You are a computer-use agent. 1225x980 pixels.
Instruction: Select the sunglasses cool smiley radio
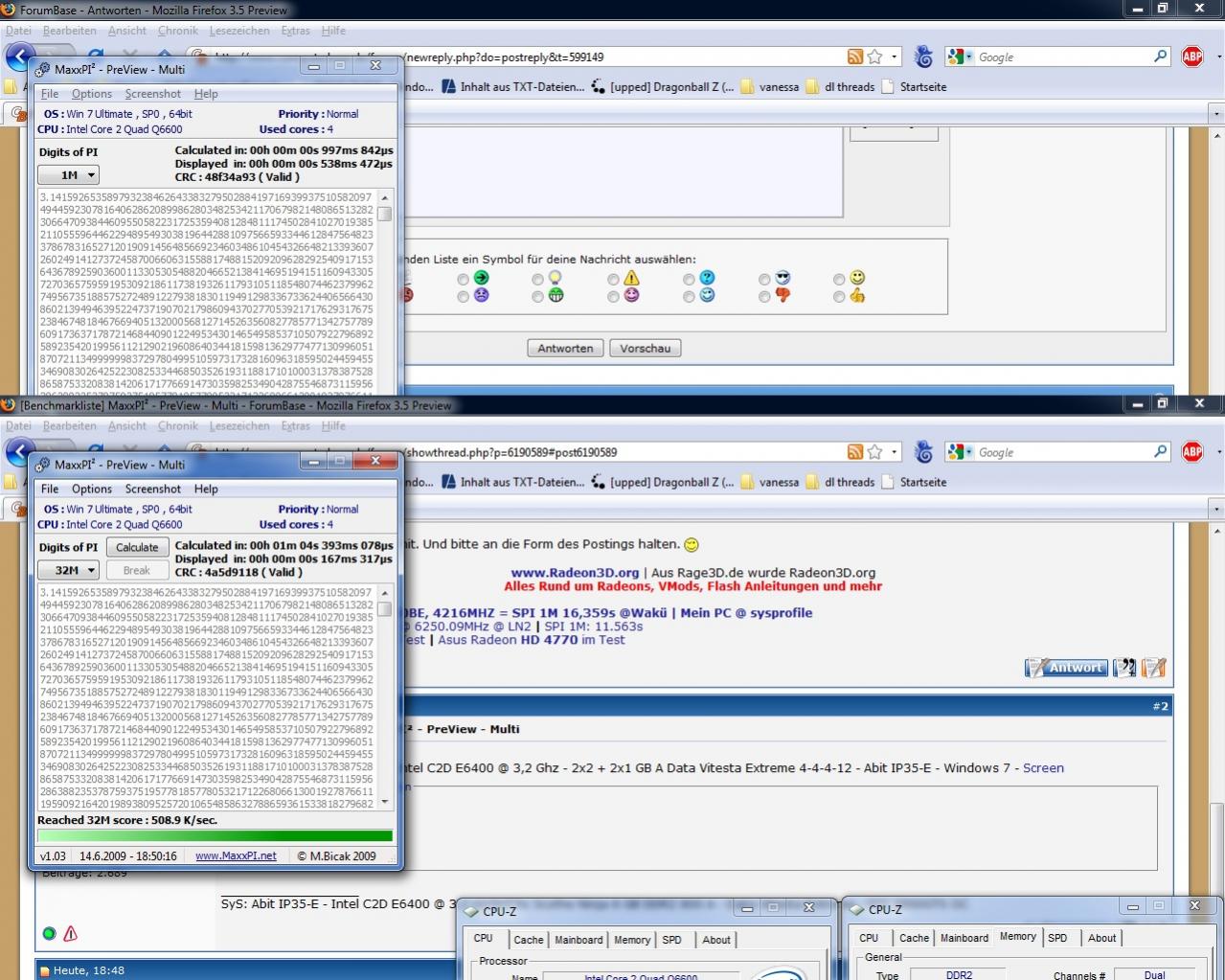tap(764, 280)
